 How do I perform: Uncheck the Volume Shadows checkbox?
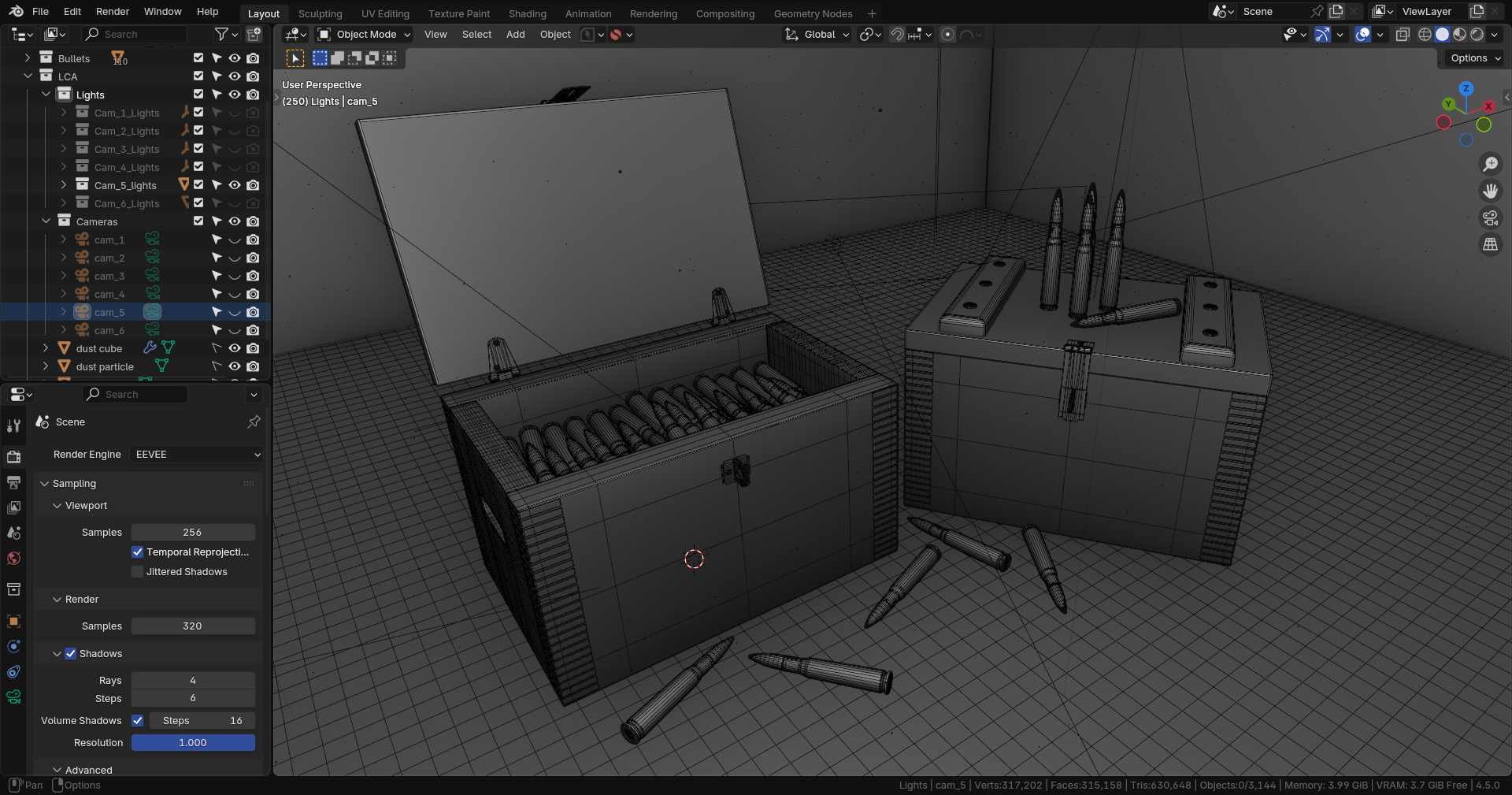pyautogui.click(x=138, y=721)
